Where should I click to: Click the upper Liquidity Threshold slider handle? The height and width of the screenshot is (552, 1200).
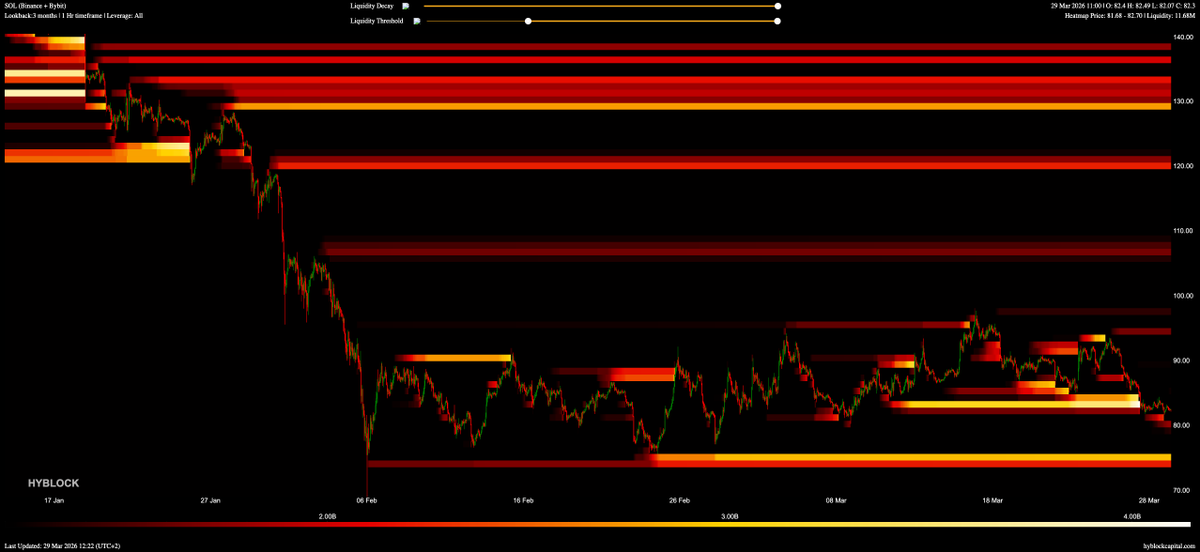[x=778, y=20]
